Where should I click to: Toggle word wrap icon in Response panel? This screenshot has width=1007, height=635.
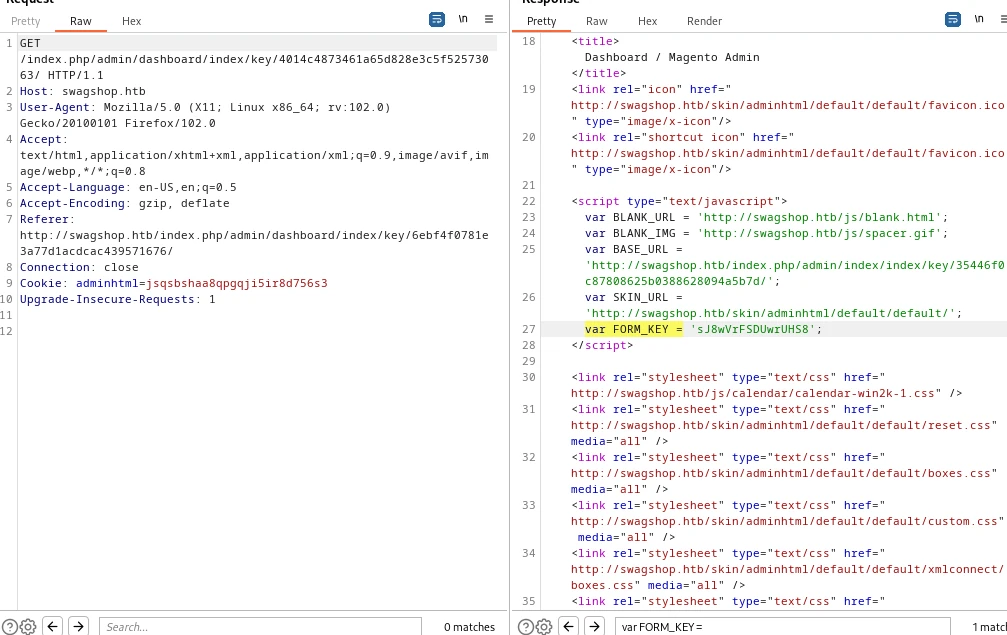[x=953, y=19]
